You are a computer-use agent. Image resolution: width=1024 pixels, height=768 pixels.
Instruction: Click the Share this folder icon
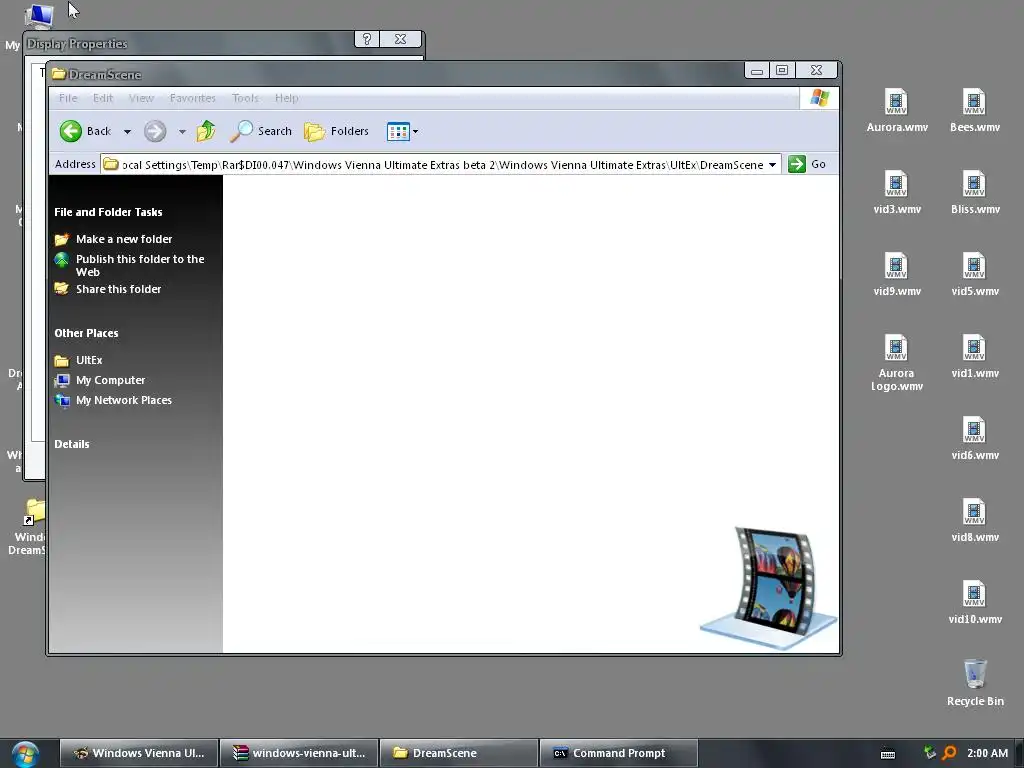[x=61, y=289]
